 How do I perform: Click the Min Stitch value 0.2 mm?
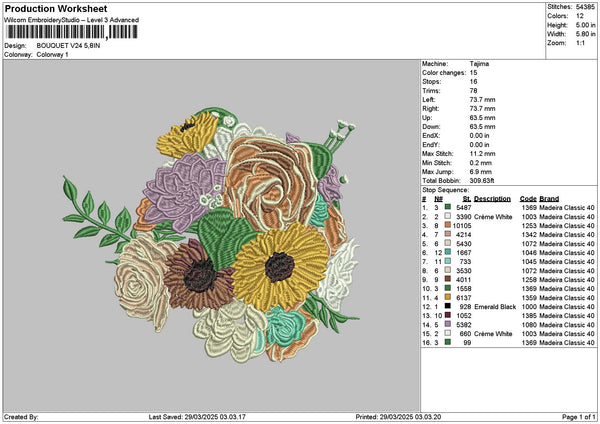pos(481,163)
